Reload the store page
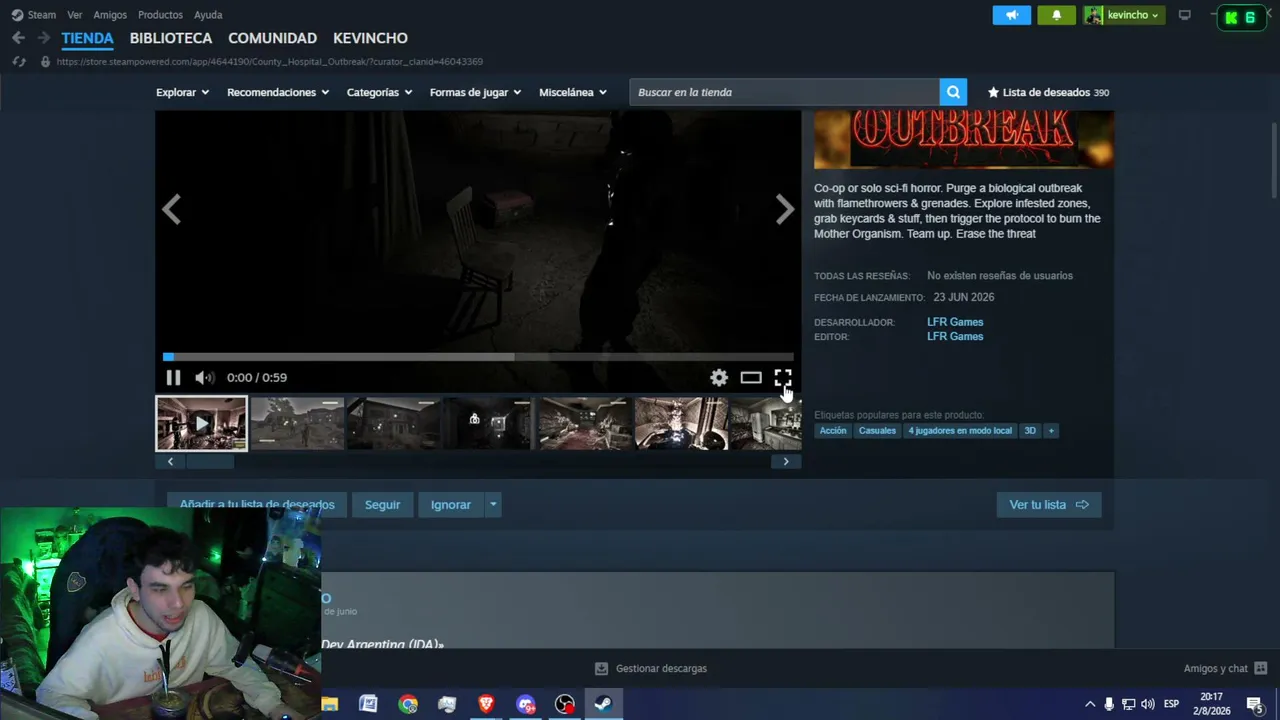Screen dimensions: 1280x720 click(x=18, y=62)
